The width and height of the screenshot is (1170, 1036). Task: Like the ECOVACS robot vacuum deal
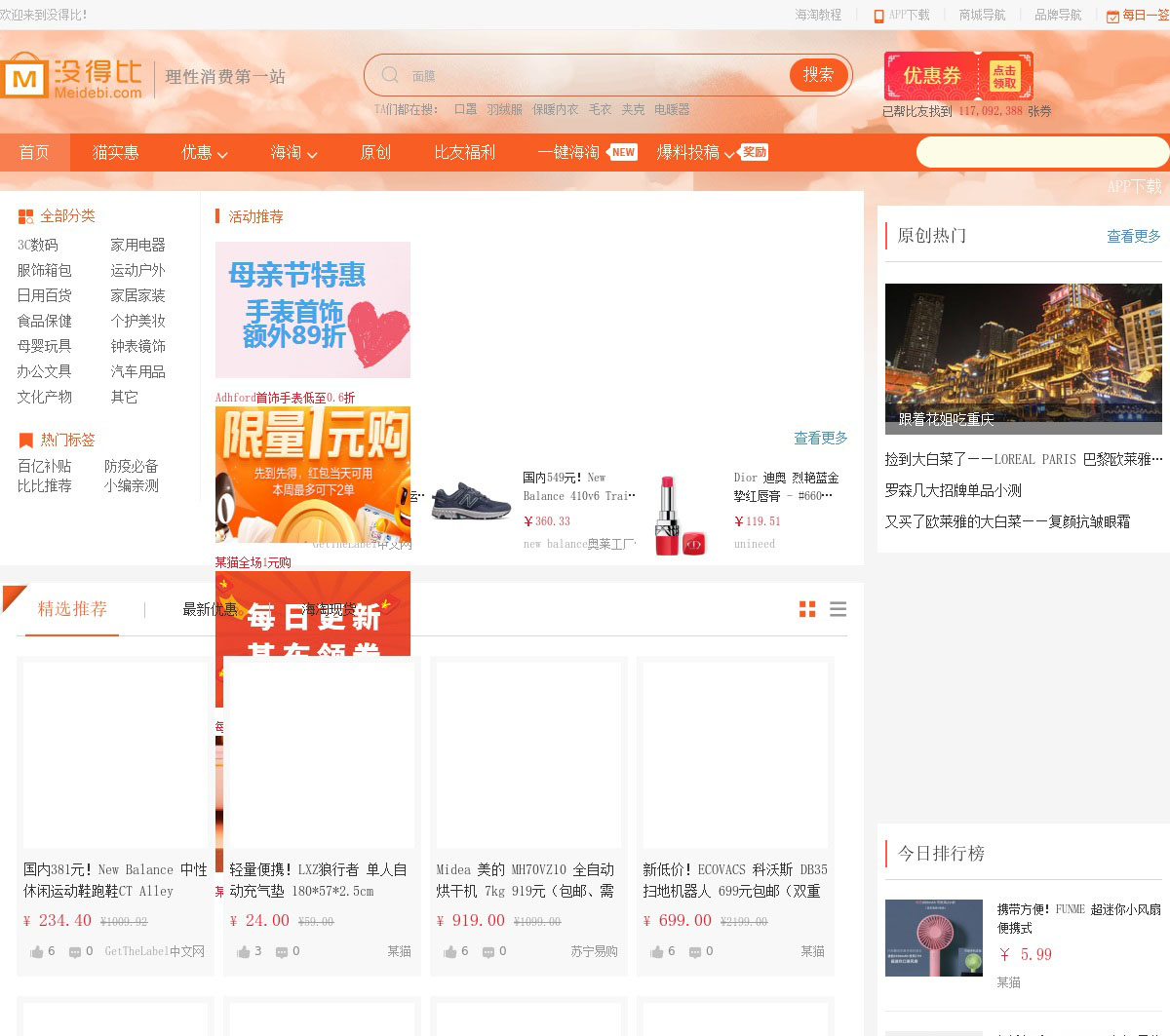656,951
